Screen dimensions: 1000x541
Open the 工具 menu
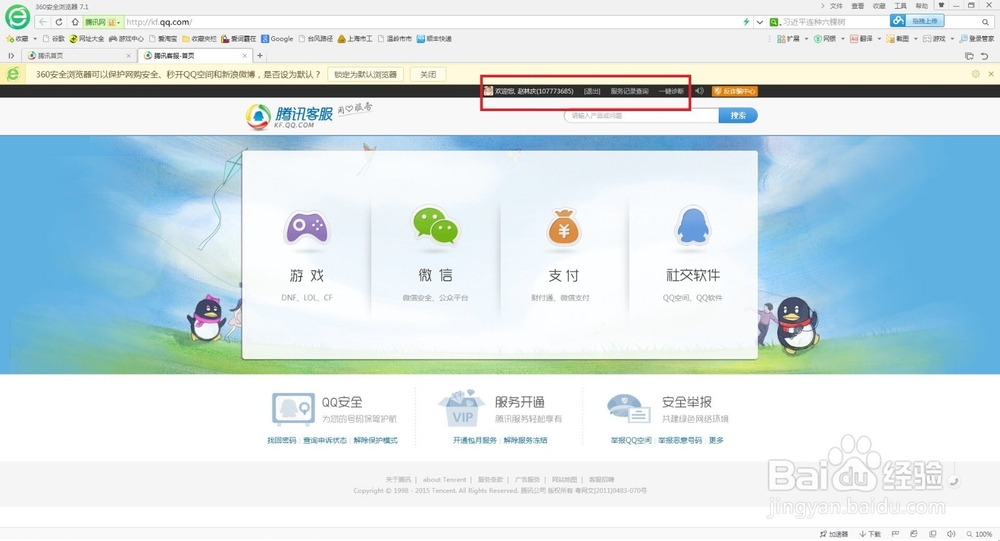point(901,6)
